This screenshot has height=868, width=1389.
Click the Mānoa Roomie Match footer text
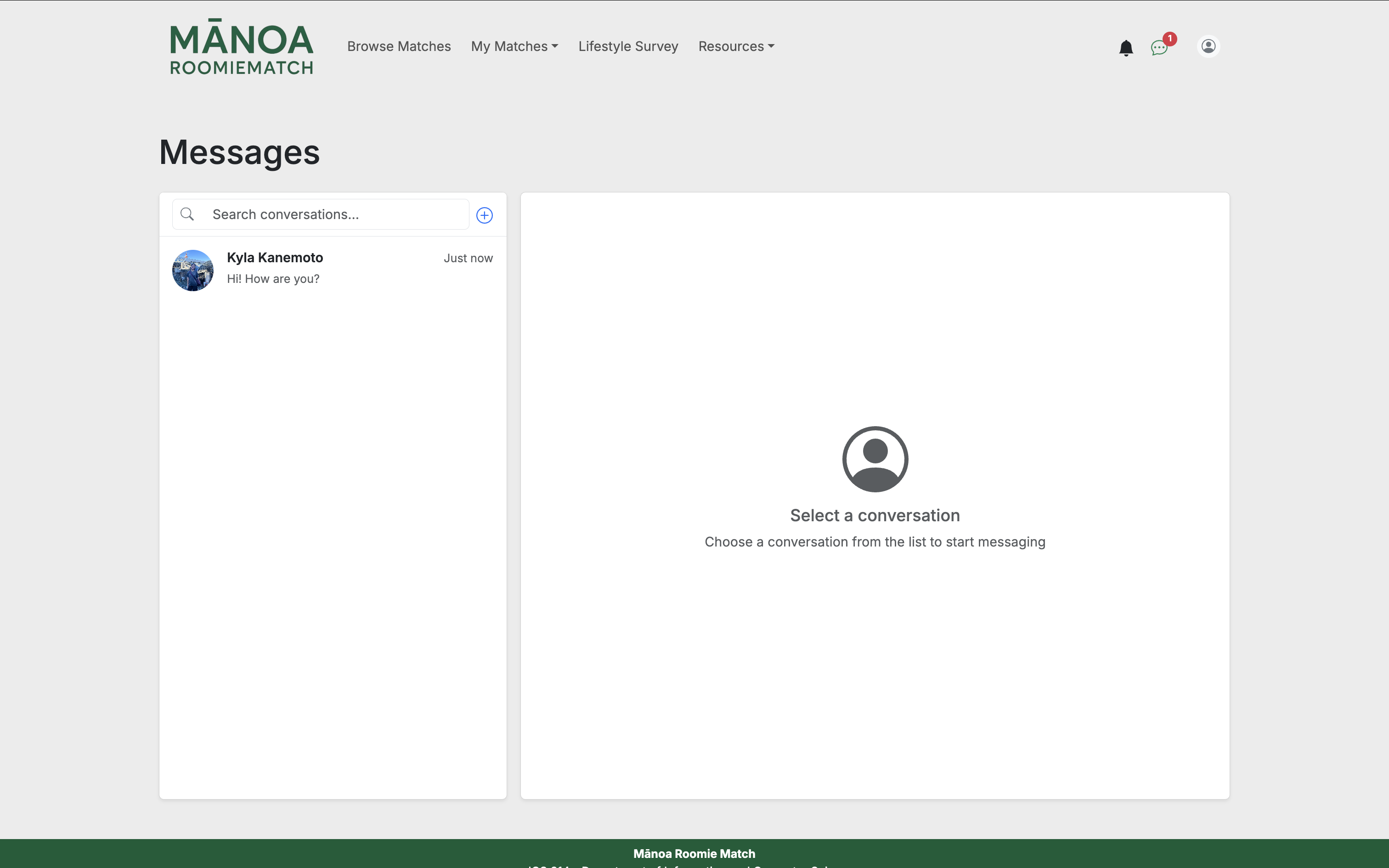[694, 854]
